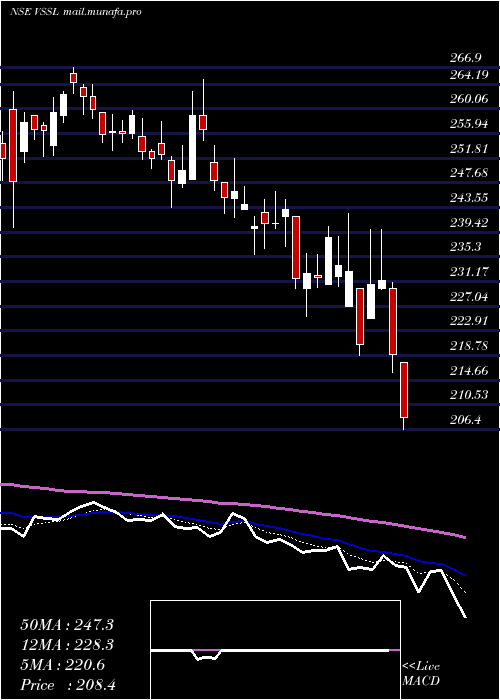
Task: Click the 231.17 price axis label
Action: pos(469,271)
